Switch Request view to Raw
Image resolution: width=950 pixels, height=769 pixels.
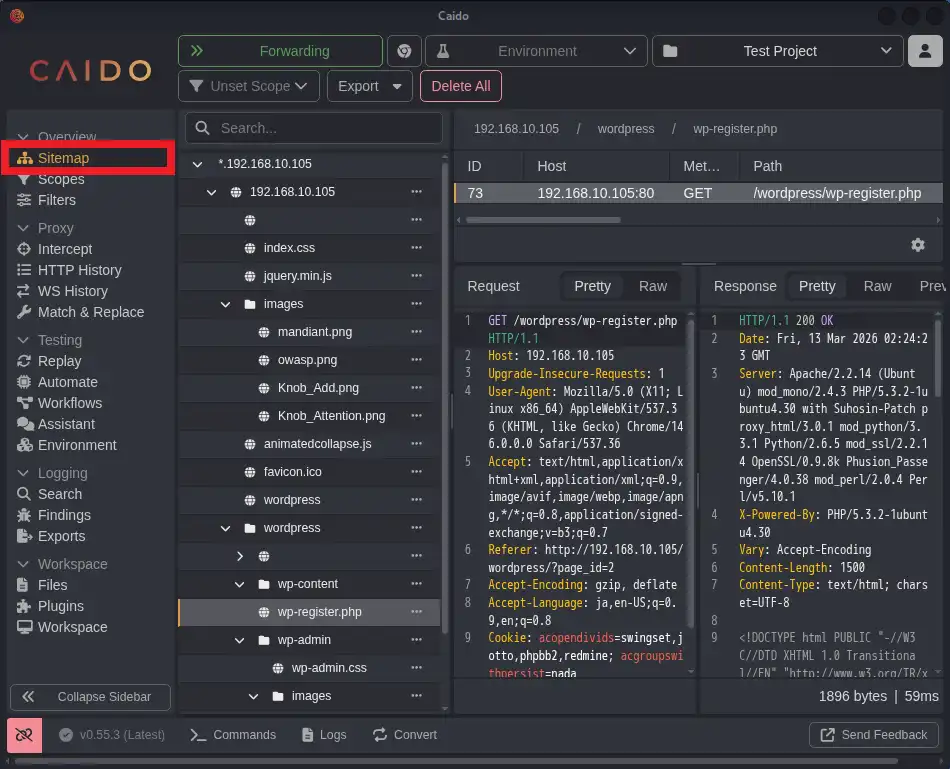coord(652,286)
